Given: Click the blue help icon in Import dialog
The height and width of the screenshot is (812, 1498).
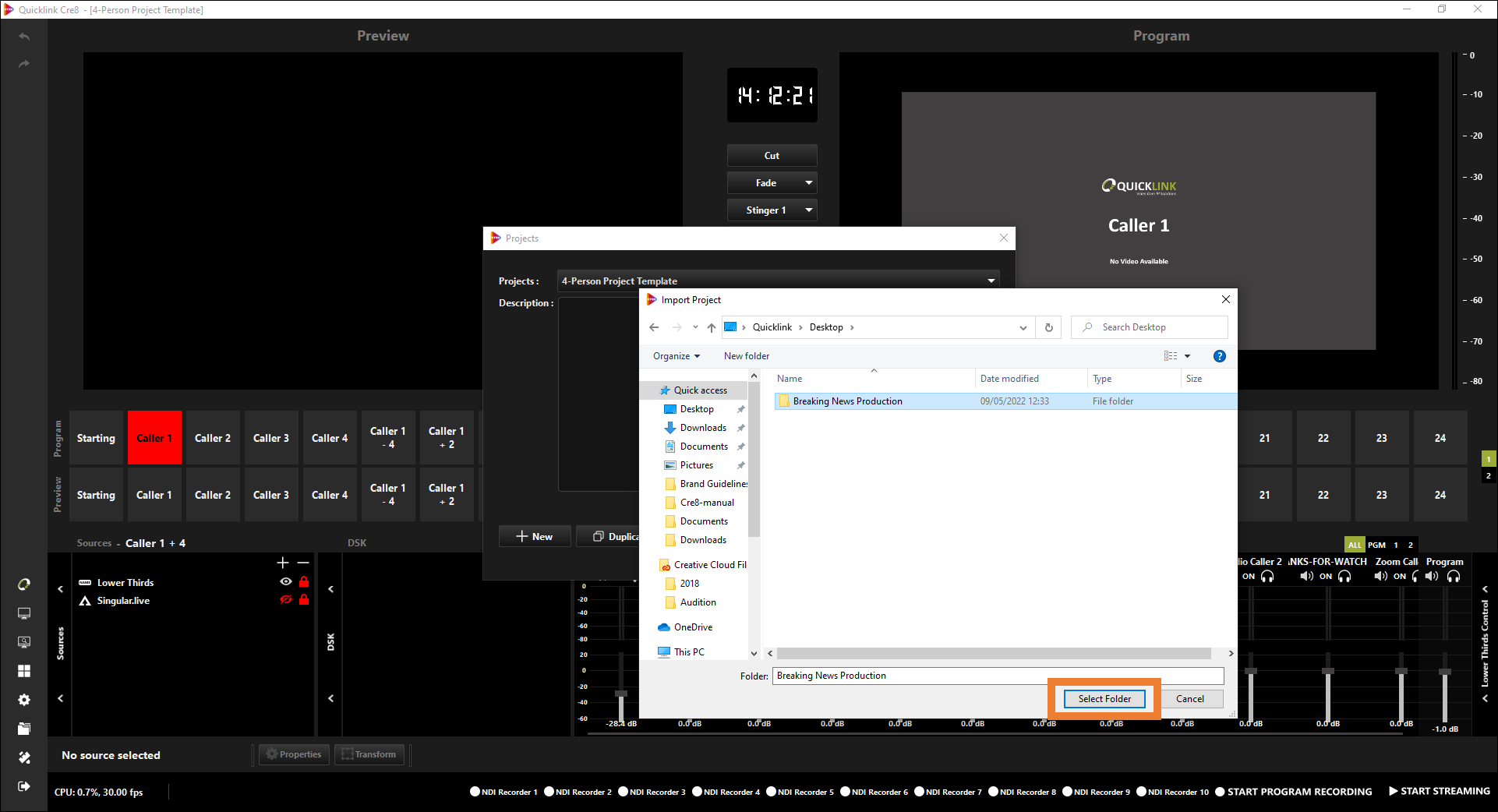Looking at the screenshot, I should 1220,356.
